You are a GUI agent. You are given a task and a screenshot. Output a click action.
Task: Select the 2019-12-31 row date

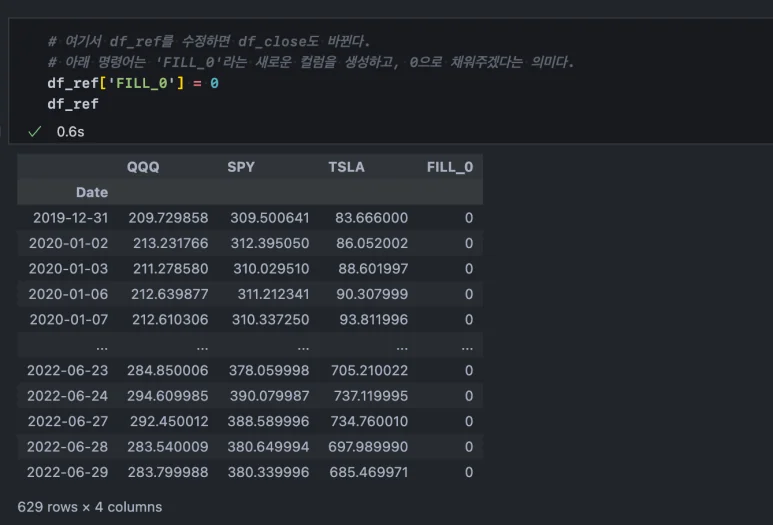click(x=64, y=218)
